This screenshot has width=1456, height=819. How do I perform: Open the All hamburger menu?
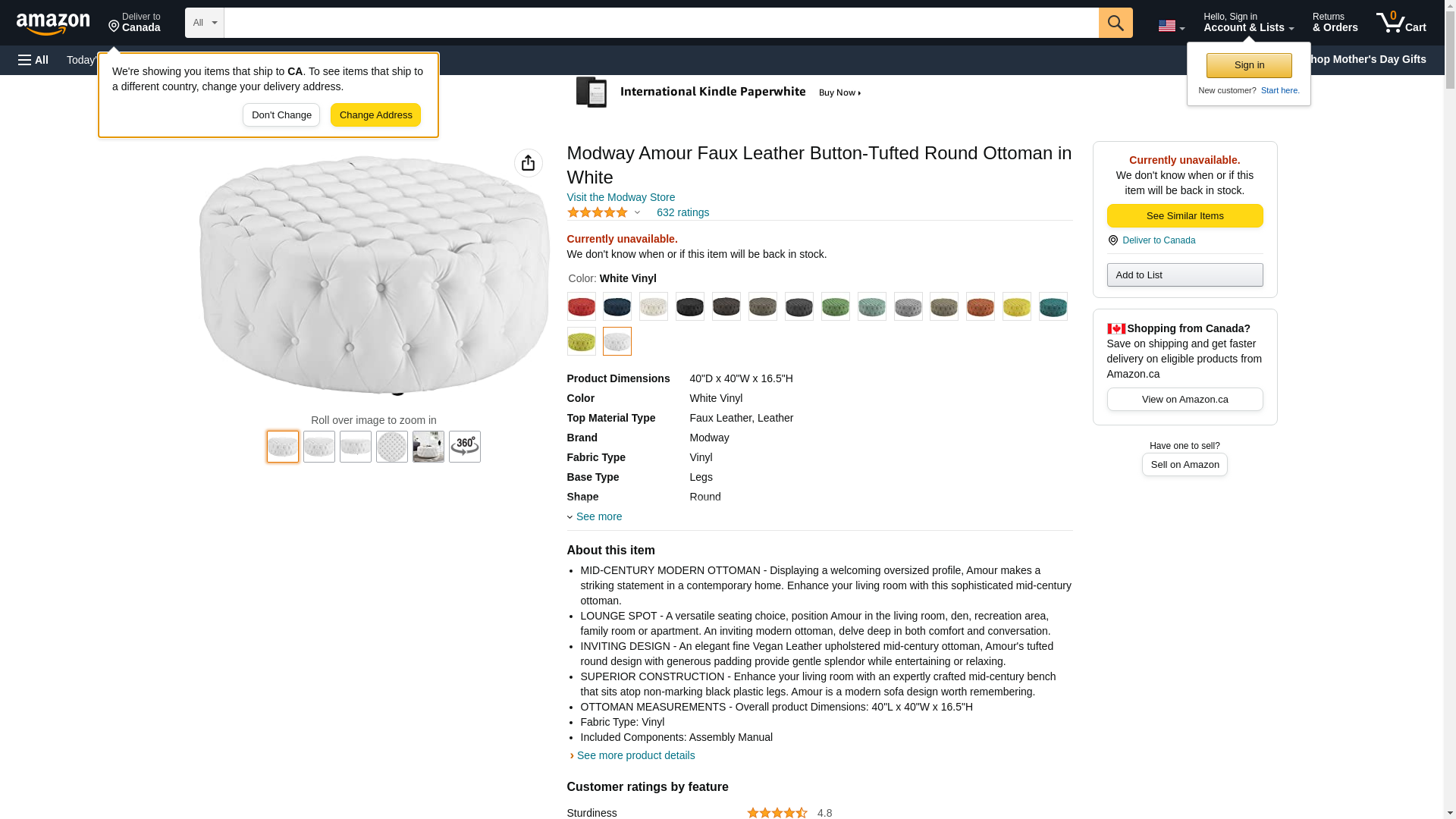[x=33, y=60]
